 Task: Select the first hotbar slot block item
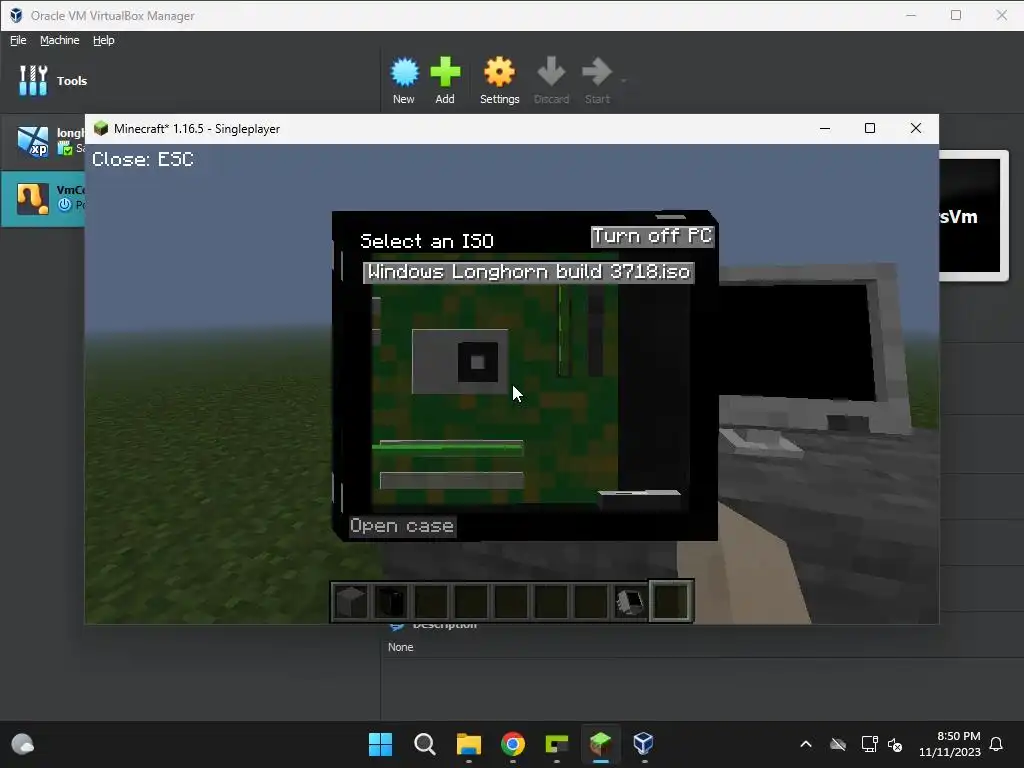pyautogui.click(x=351, y=601)
